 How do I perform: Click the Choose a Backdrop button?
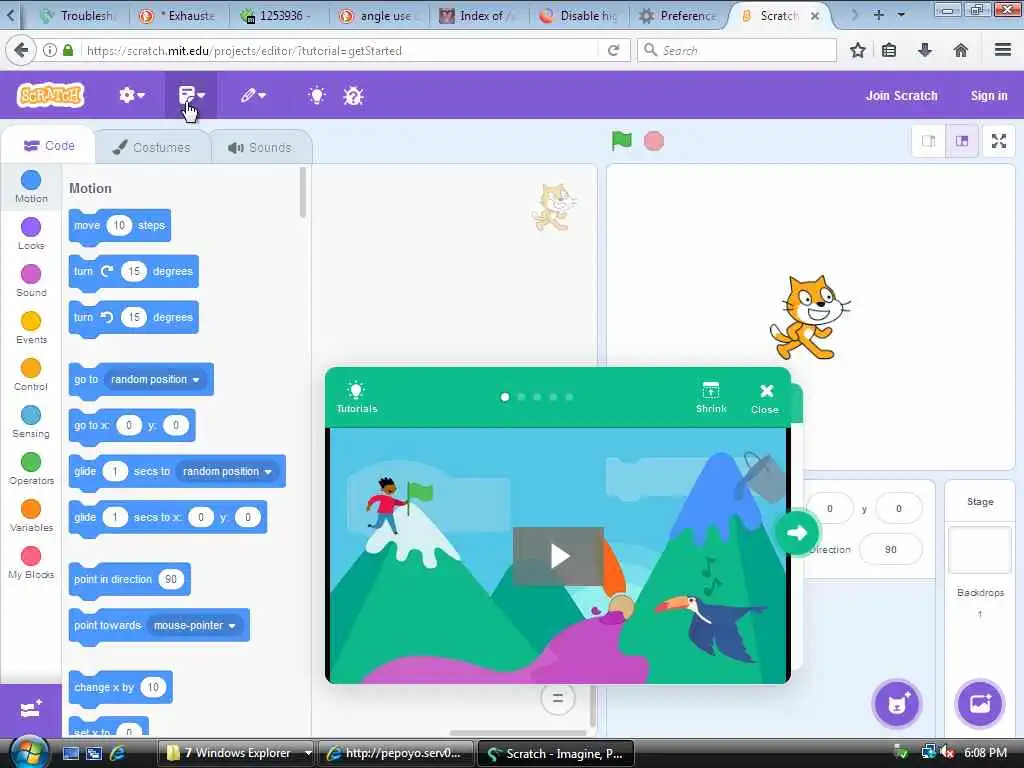979,704
